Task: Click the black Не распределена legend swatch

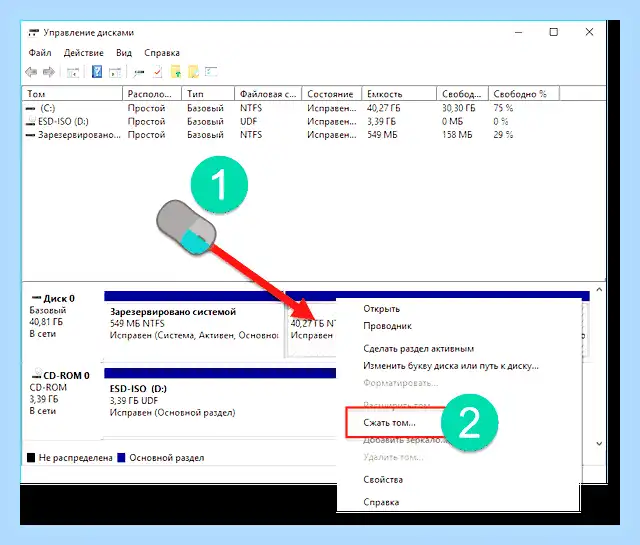Action: tap(31, 458)
